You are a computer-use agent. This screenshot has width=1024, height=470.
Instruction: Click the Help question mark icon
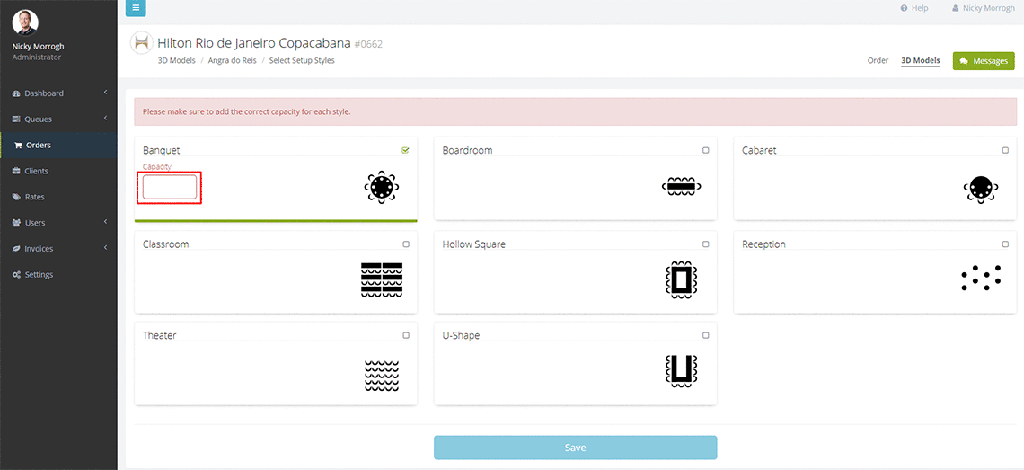click(x=904, y=8)
